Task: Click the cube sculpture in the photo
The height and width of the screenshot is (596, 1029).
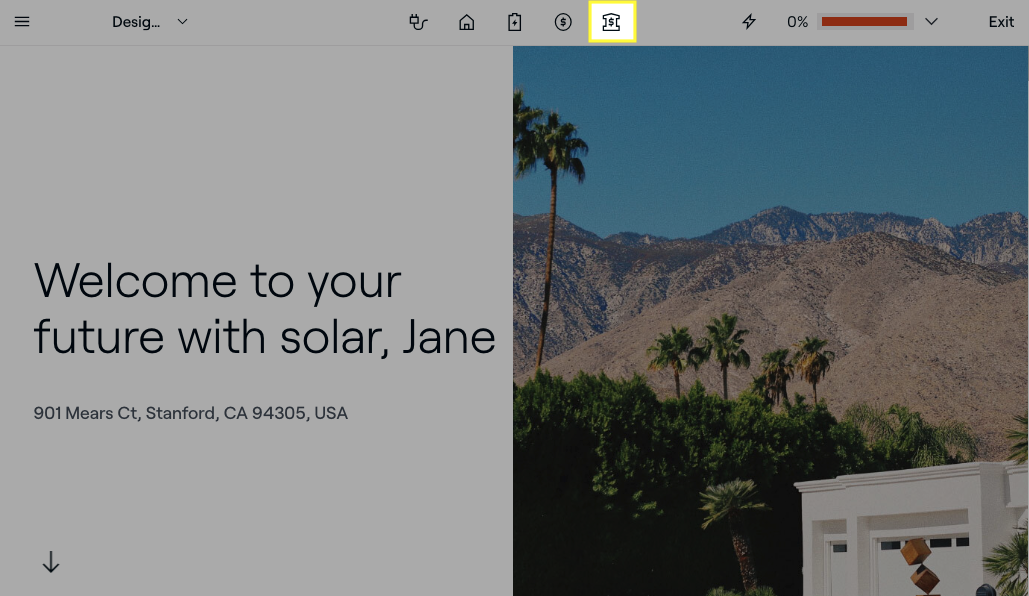Action: (919, 564)
